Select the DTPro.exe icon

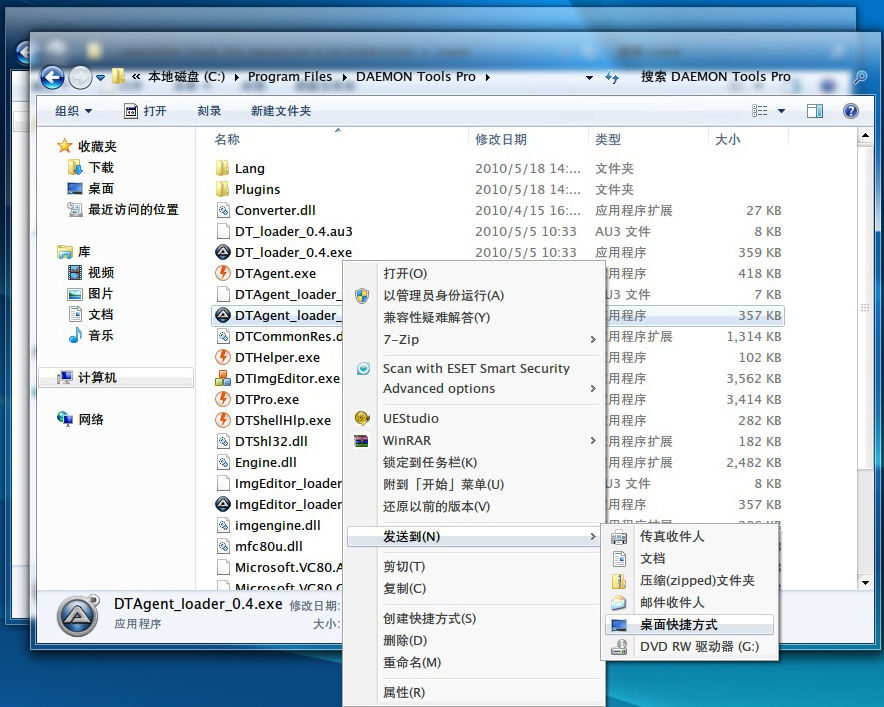click(223, 399)
